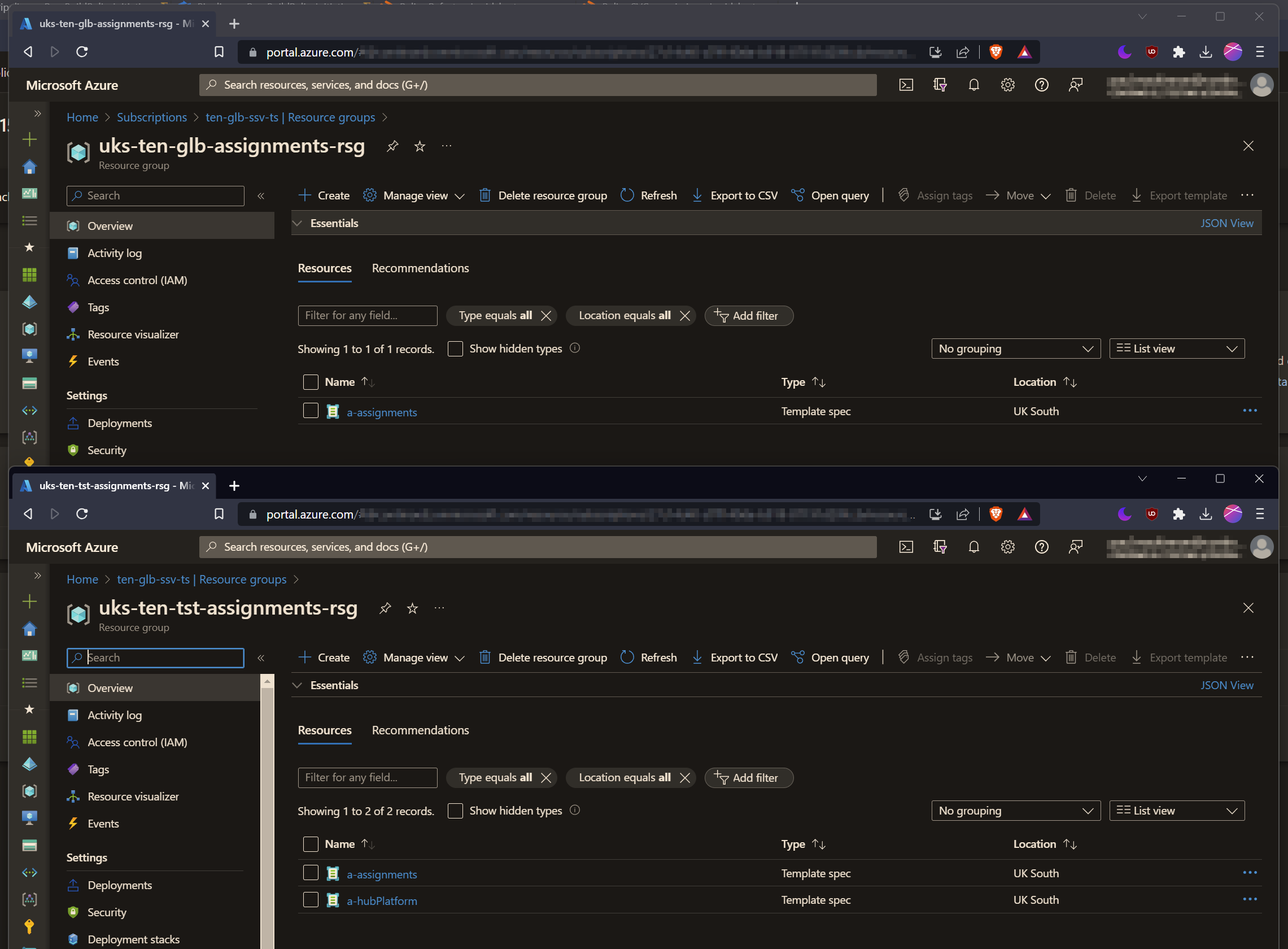Click Filter for any field box in top window
The height and width of the screenshot is (949, 1288).
368,315
